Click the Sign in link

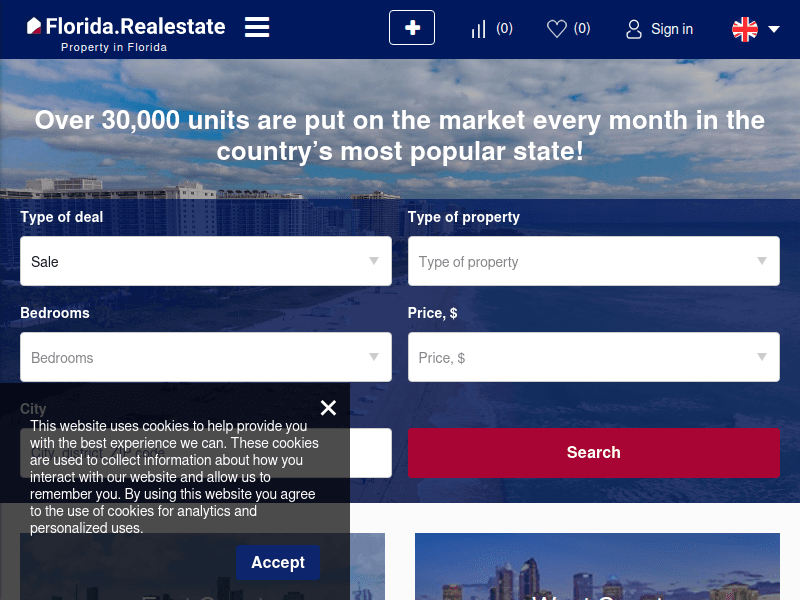671,29
